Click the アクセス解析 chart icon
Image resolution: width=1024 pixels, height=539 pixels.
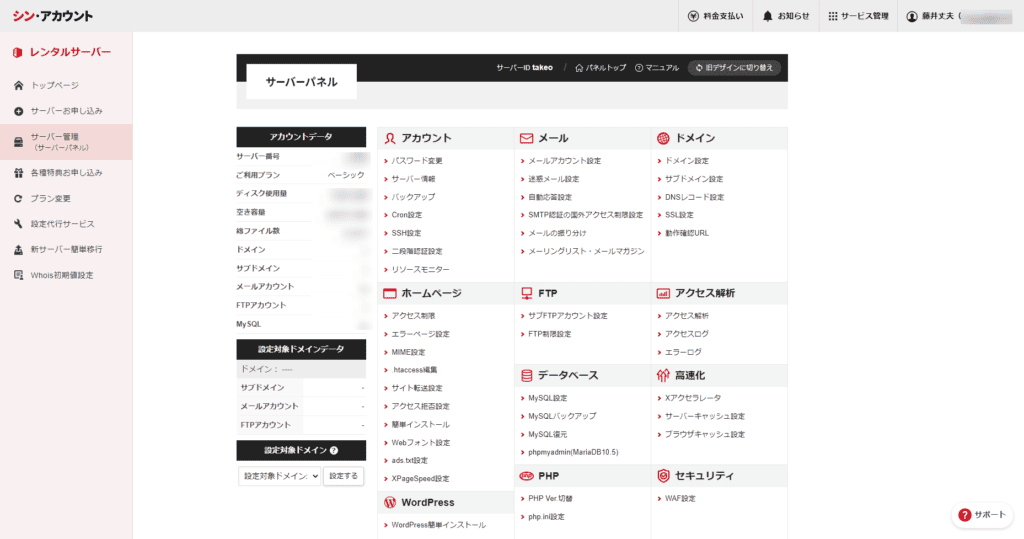pos(663,293)
